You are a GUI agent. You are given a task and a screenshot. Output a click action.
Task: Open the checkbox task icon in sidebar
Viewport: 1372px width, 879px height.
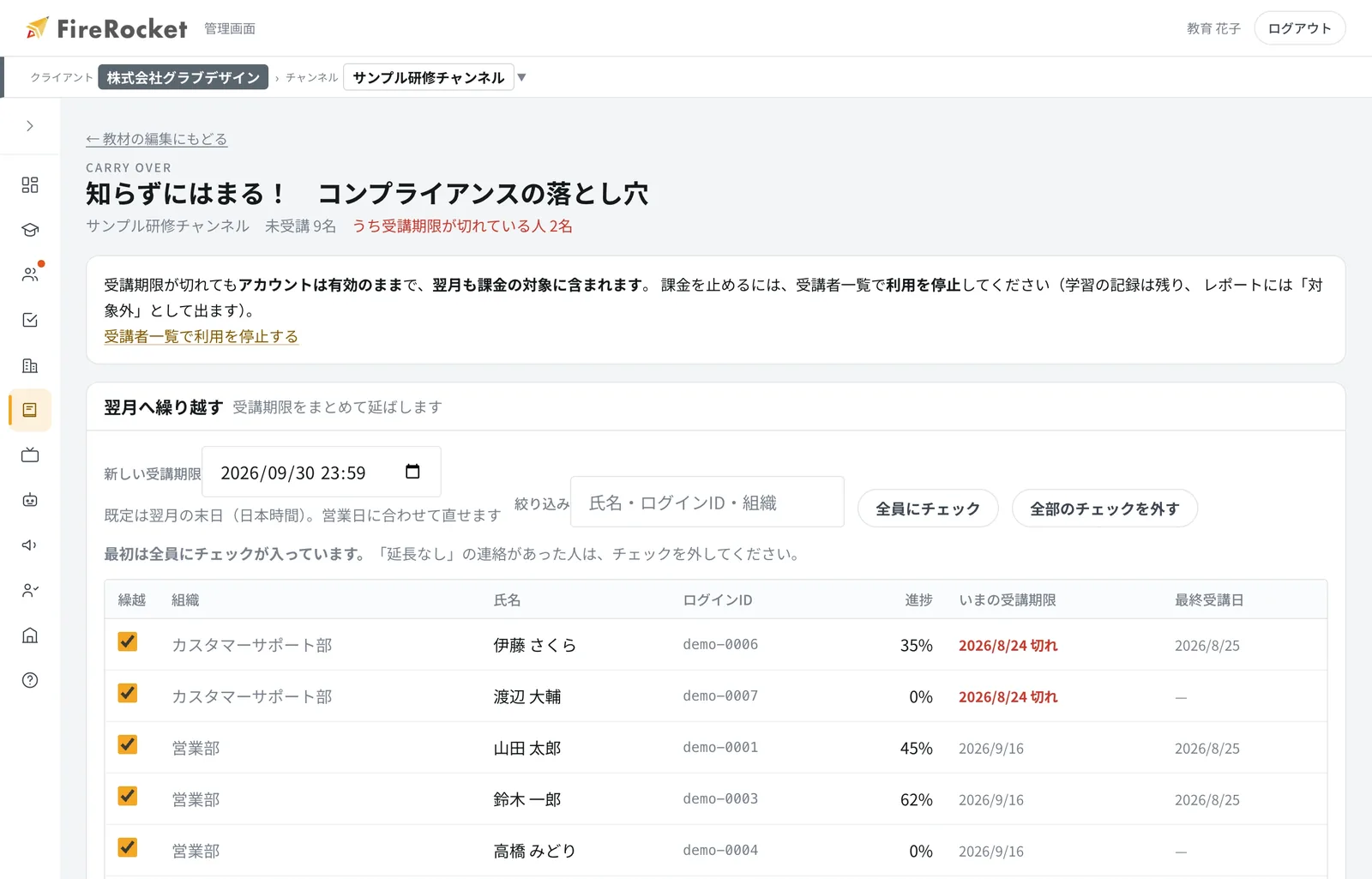pos(30,320)
